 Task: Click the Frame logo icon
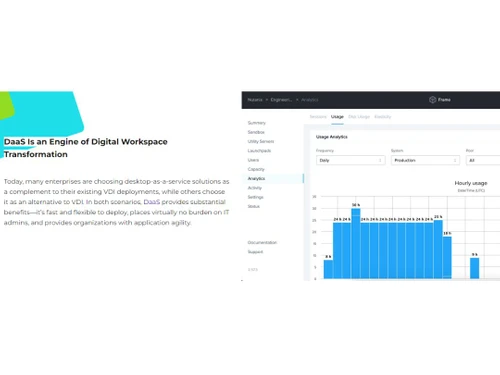(x=432, y=100)
